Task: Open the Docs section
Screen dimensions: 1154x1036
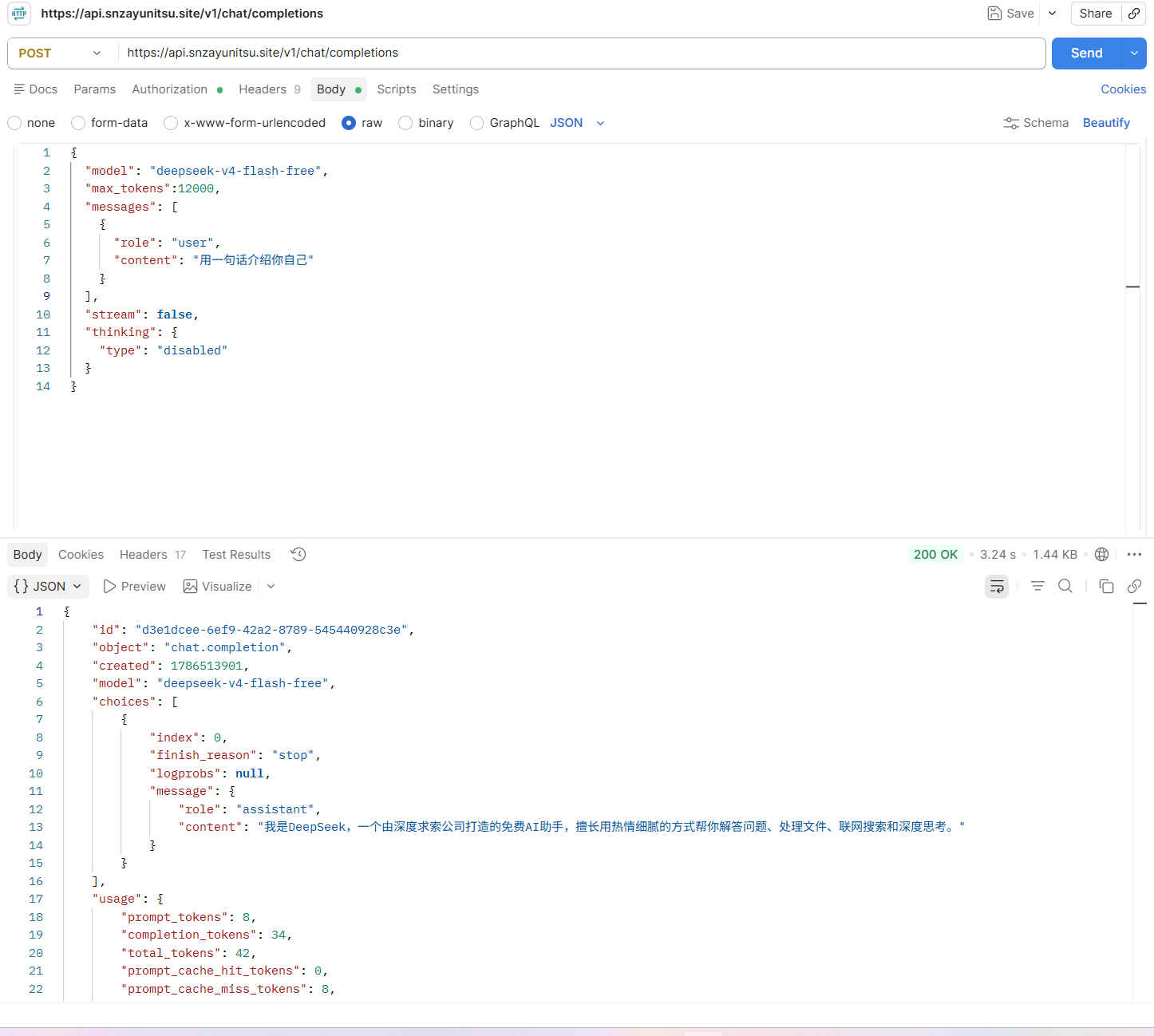Action: point(36,89)
